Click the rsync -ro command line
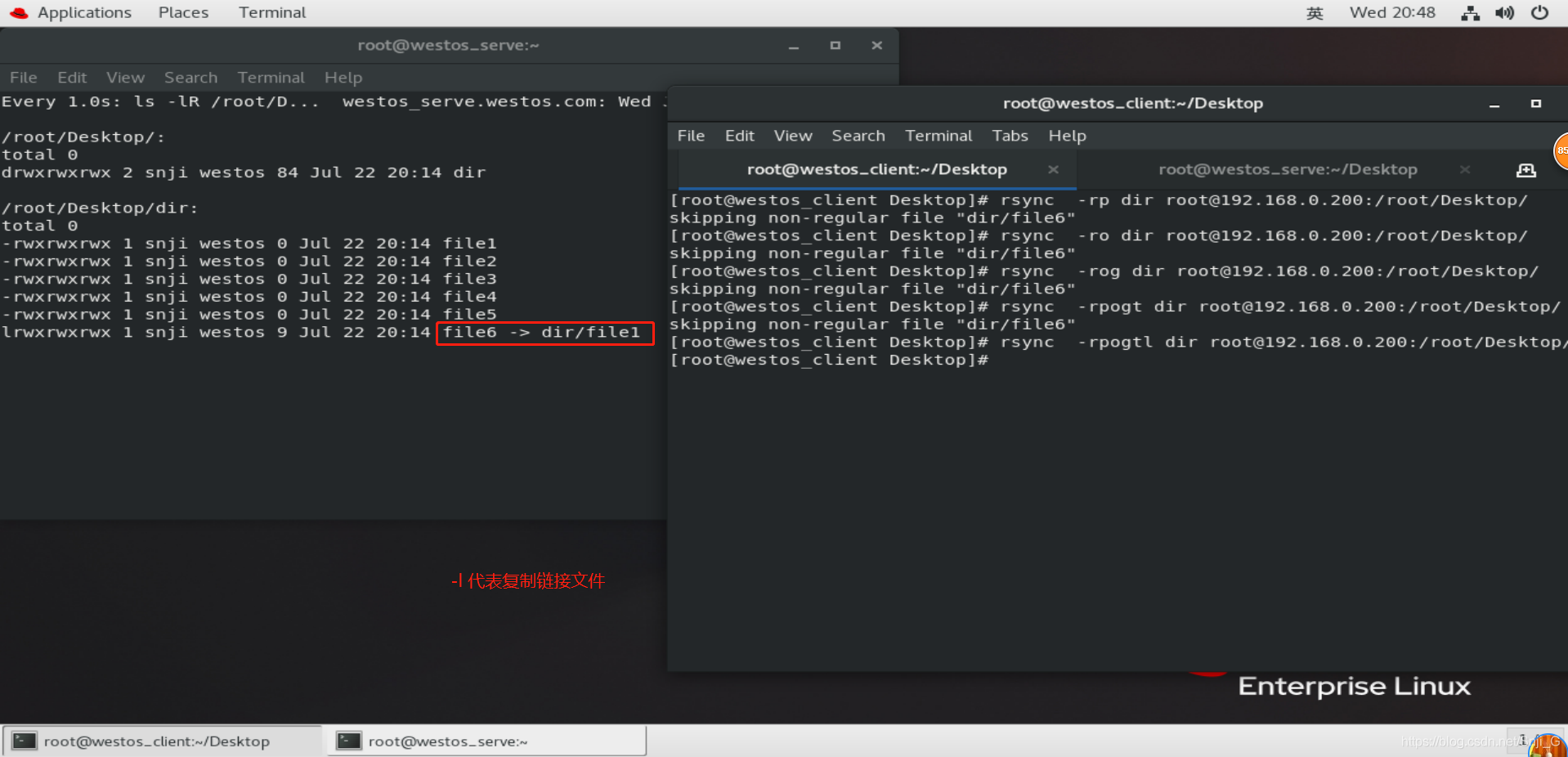 (x=1099, y=236)
